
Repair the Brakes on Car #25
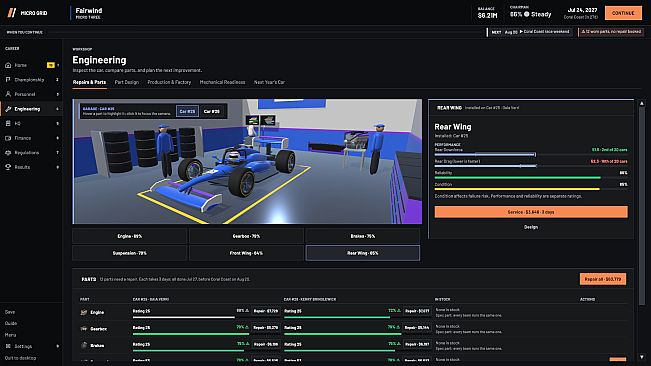(266, 344)
